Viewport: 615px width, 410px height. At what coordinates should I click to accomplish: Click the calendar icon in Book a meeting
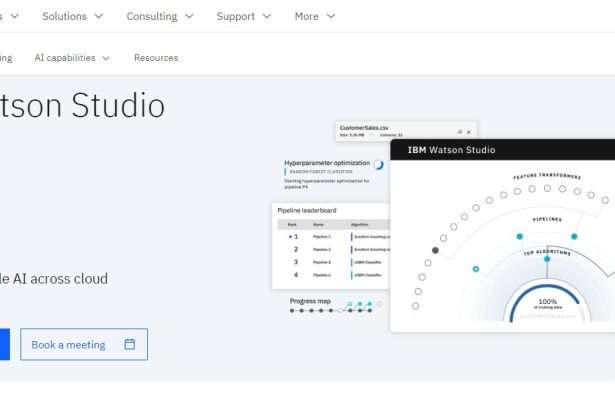coord(129,344)
